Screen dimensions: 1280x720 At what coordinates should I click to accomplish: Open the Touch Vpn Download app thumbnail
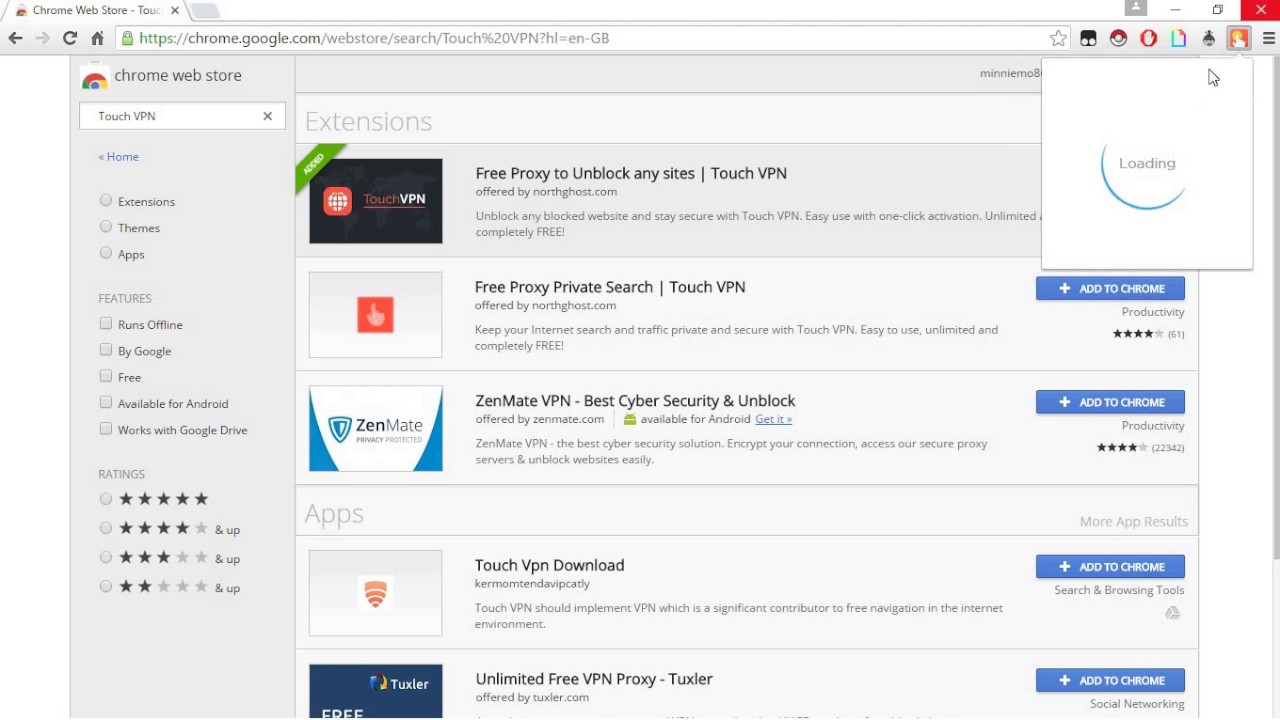pyautogui.click(x=375, y=592)
